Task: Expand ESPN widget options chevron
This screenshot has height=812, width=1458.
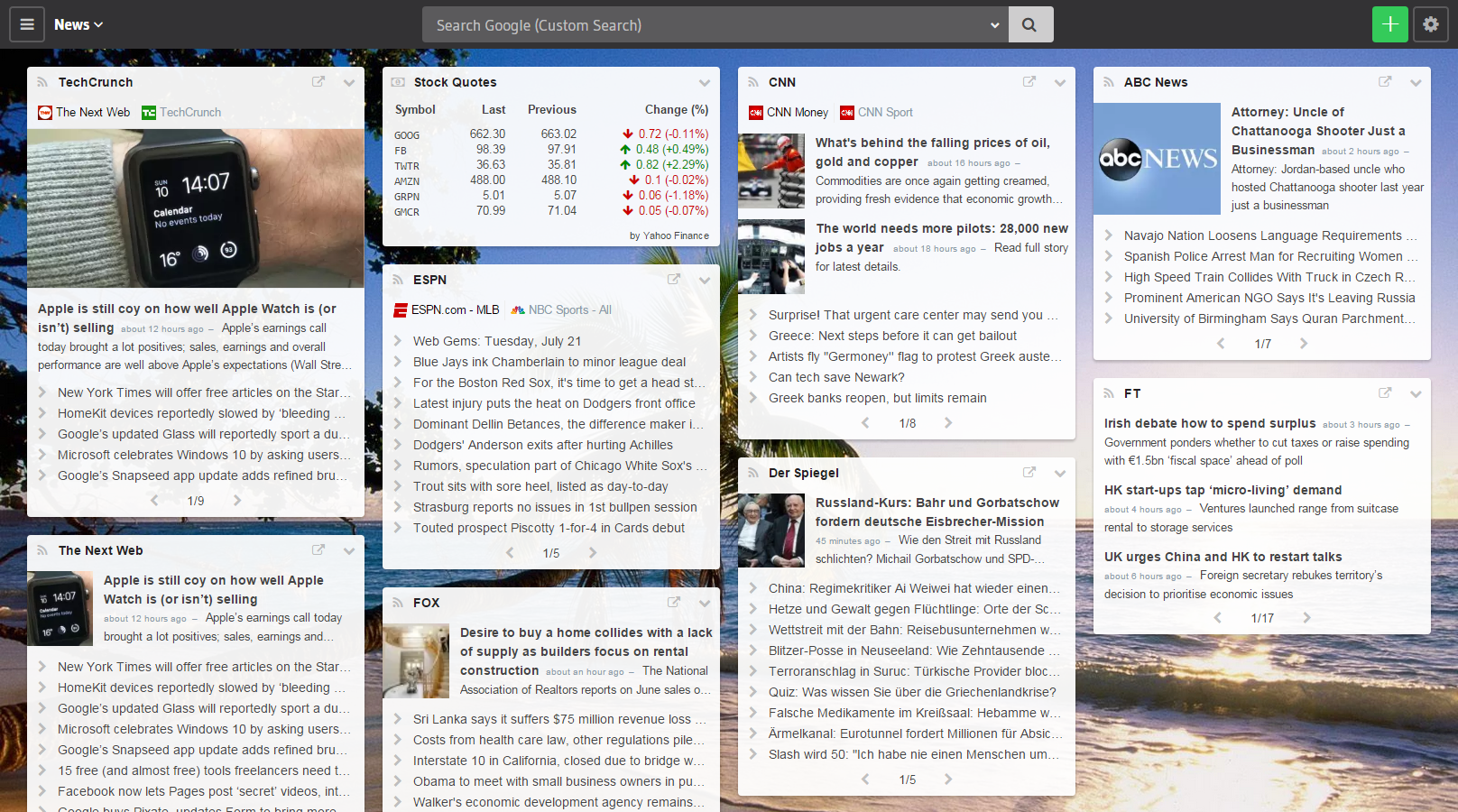Action: point(705,281)
